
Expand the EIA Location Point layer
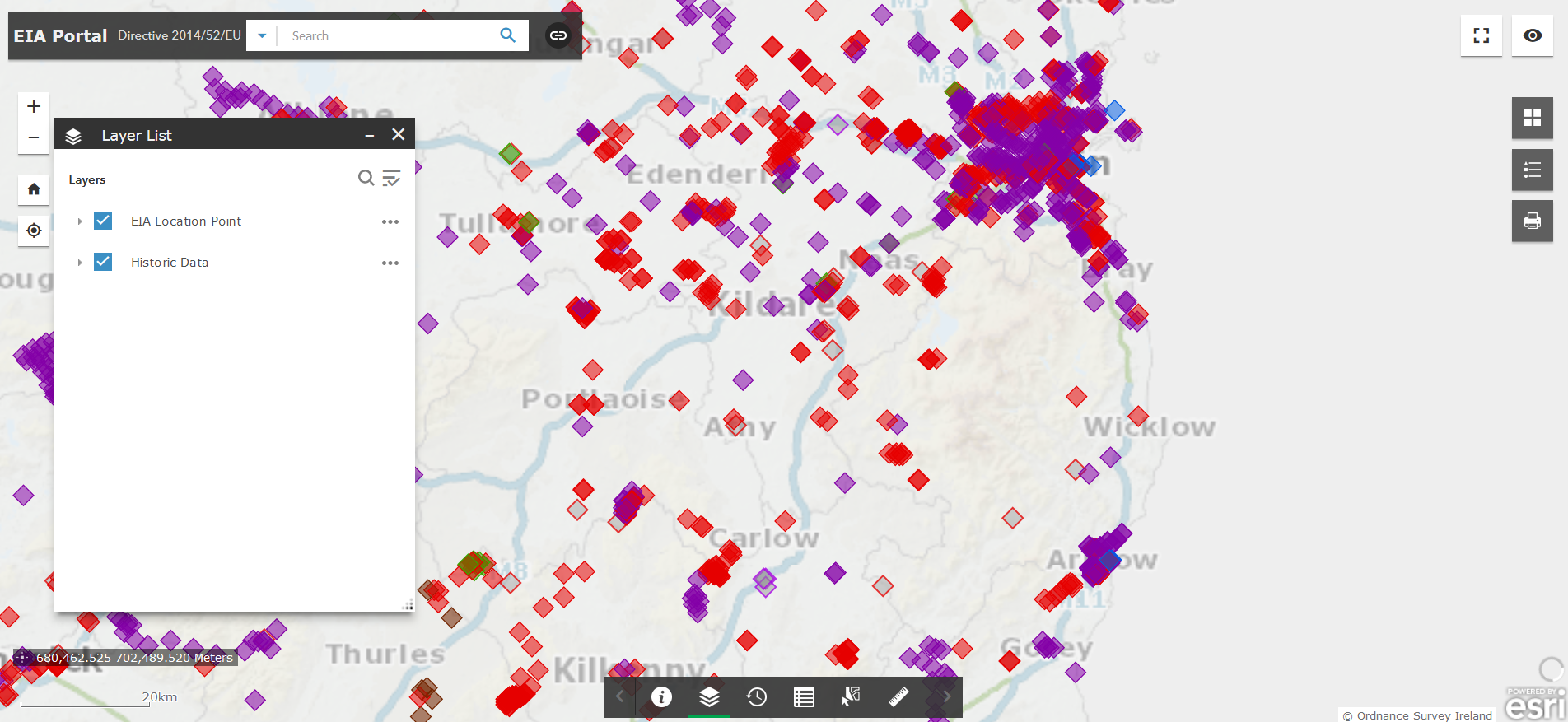pos(80,221)
